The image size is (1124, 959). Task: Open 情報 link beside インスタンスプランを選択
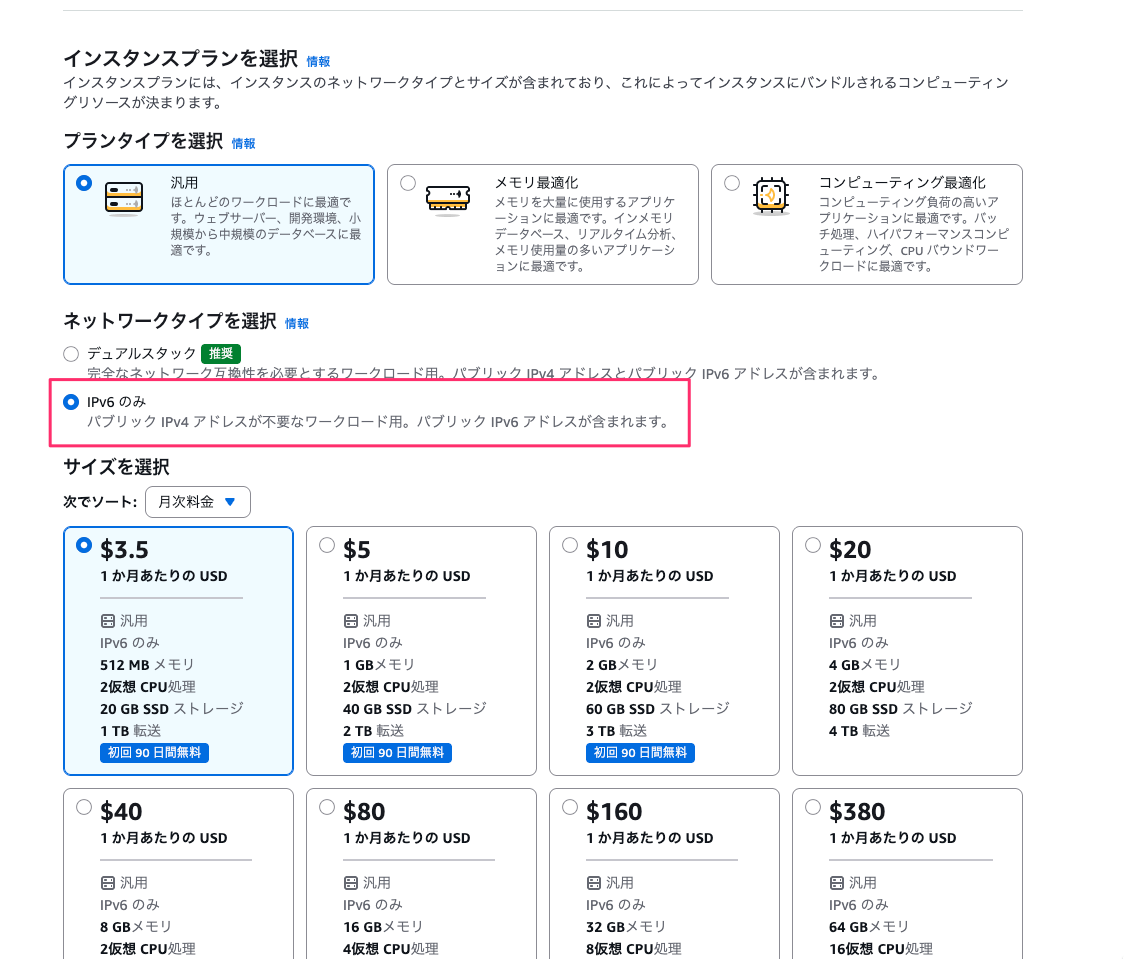tap(318, 62)
